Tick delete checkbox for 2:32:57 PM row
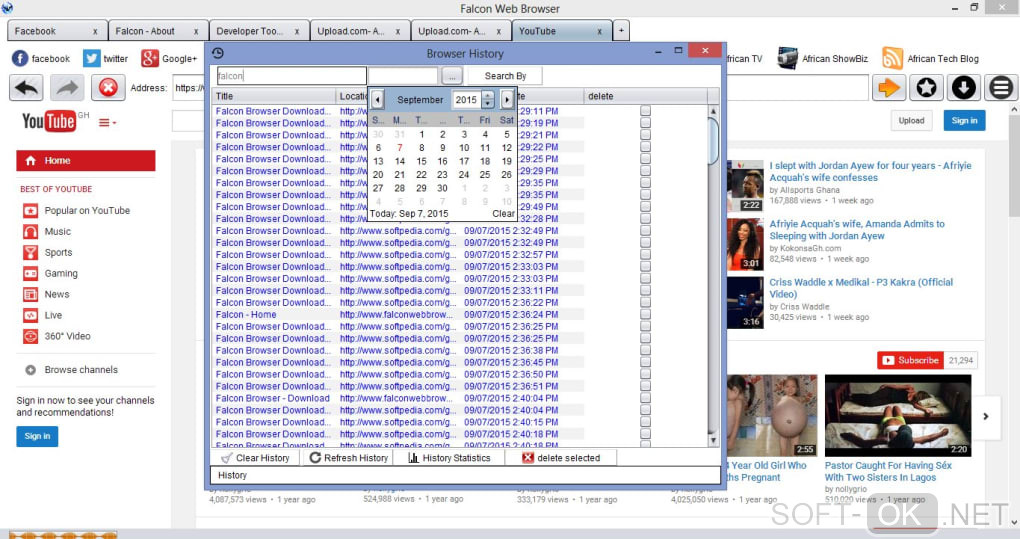1020x539 pixels. (645, 255)
